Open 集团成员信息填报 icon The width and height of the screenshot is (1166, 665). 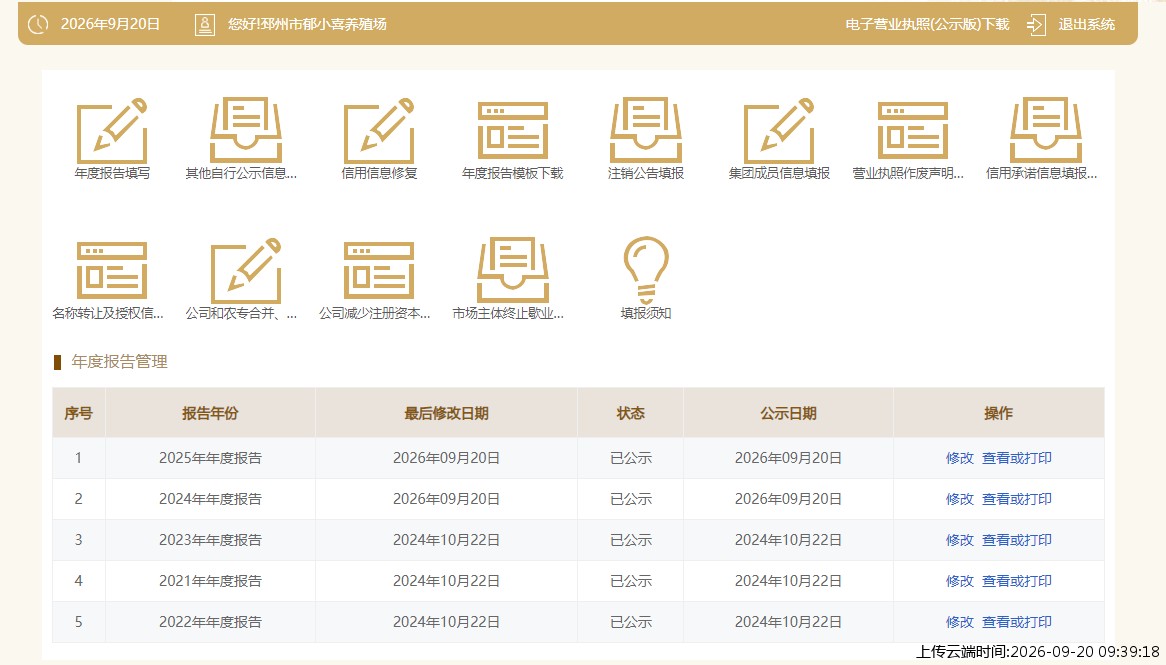pyautogui.click(x=779, y=130)
